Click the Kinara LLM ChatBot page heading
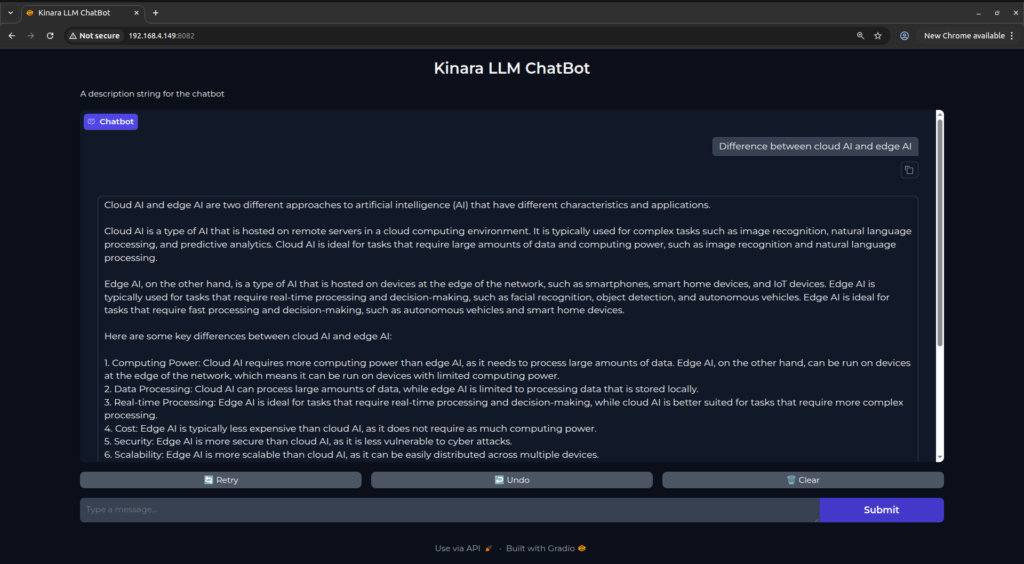Image resolution: width=1024 pixels, height=564 pixels. click(512, 69)
